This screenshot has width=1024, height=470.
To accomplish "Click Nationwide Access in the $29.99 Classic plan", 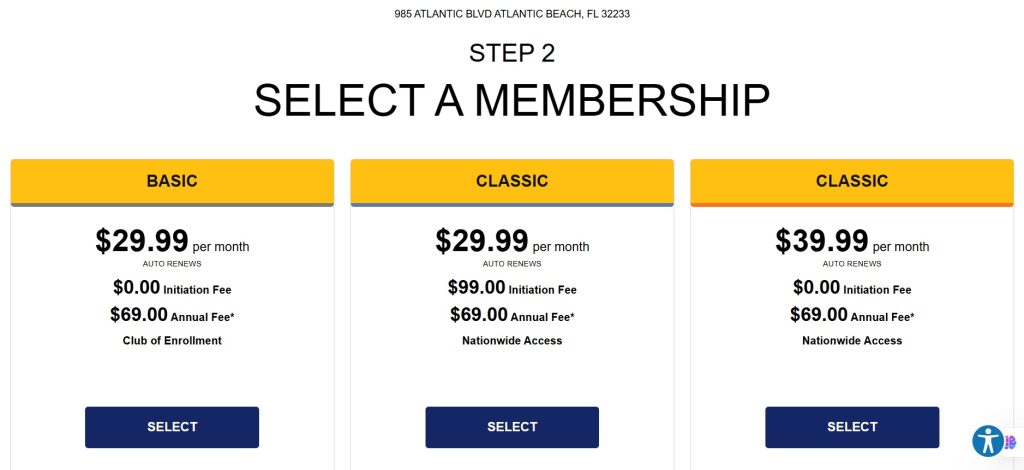I will click(x=512, y=341).
